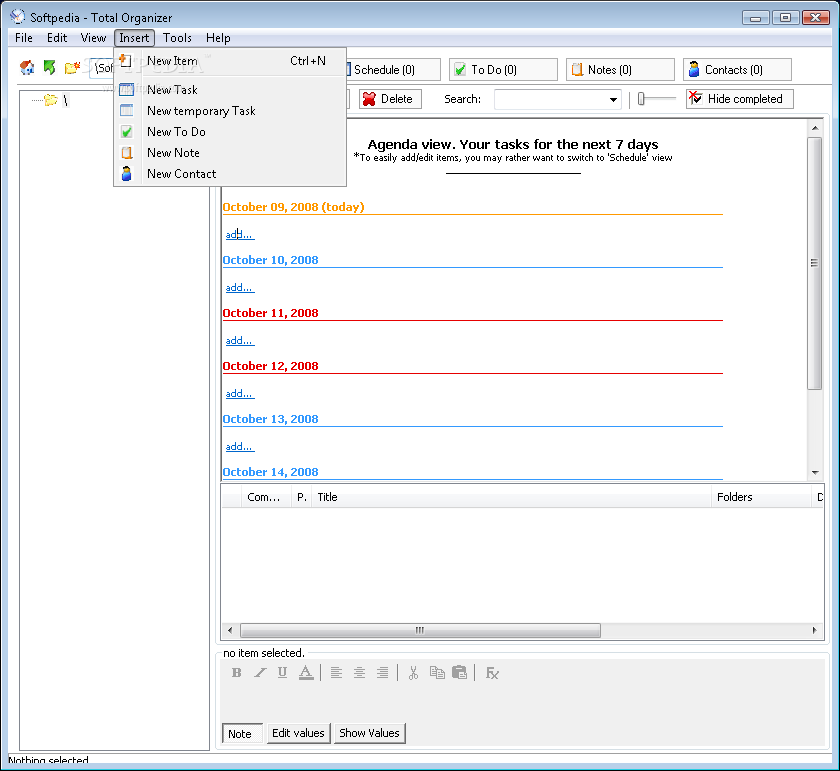Screen dimensions: 840x771
Task: Click the zoom slider handle beside Search
Action: [641, 99]
